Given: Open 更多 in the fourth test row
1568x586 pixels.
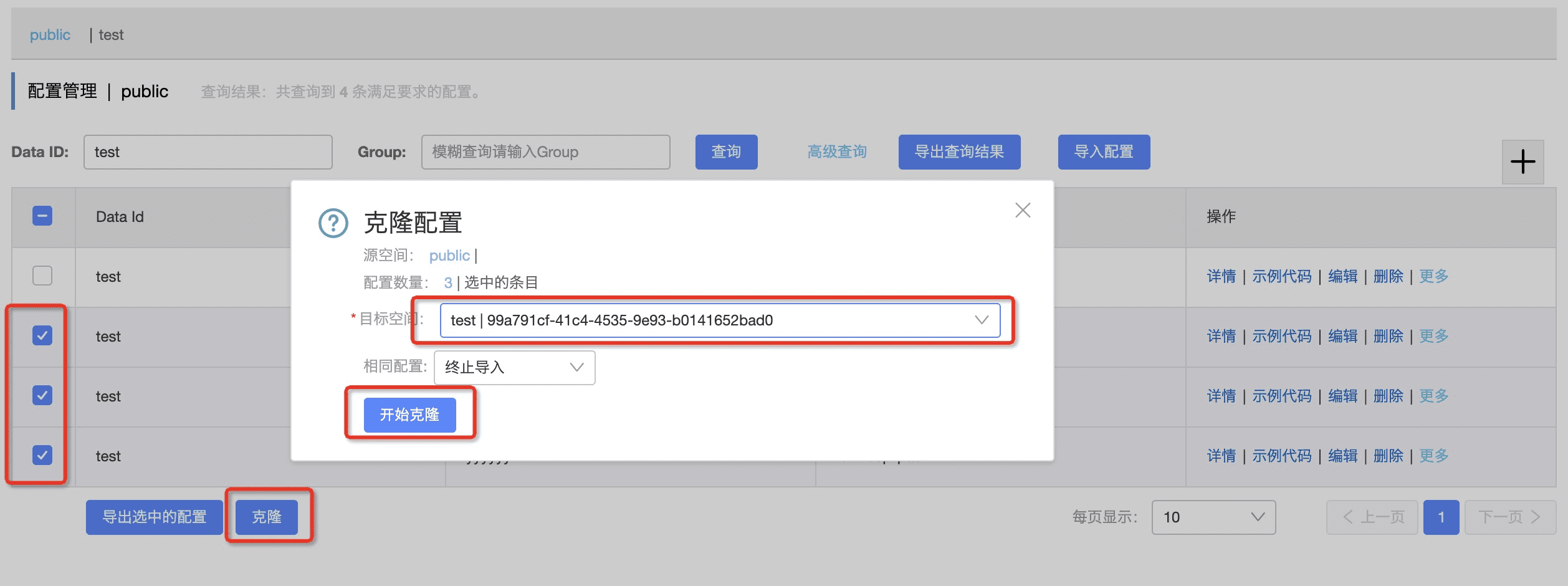Looking at the screenshot, I should pyautogui.click(x=1434, y=455).
